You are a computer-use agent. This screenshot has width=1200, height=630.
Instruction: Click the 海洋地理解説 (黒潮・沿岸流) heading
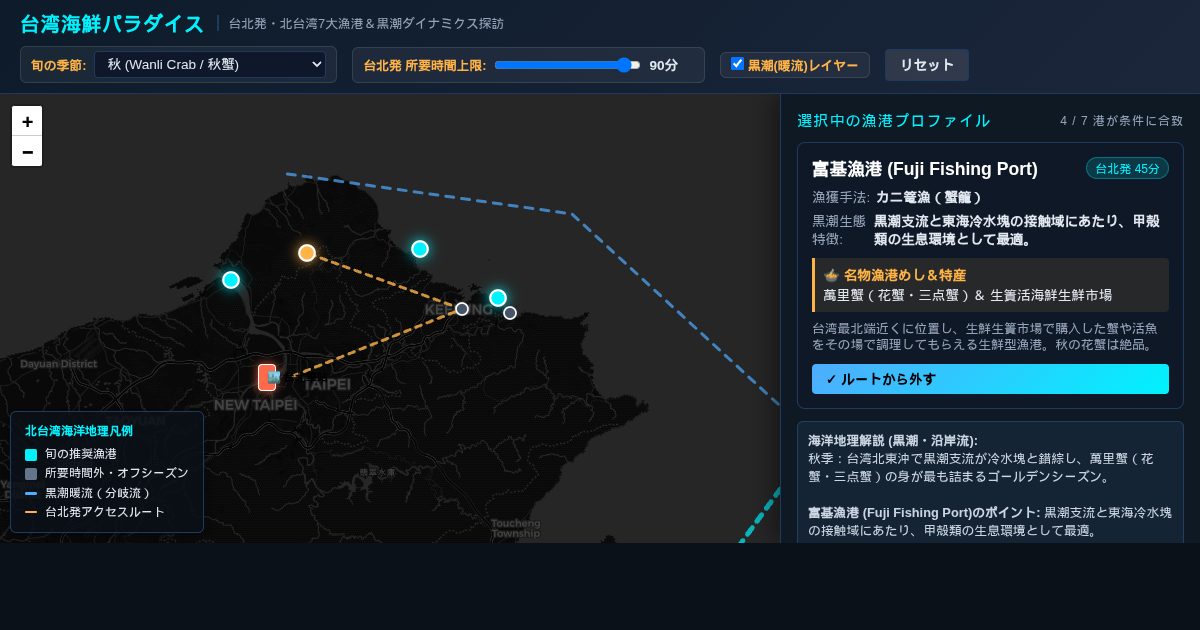(893, 440)
